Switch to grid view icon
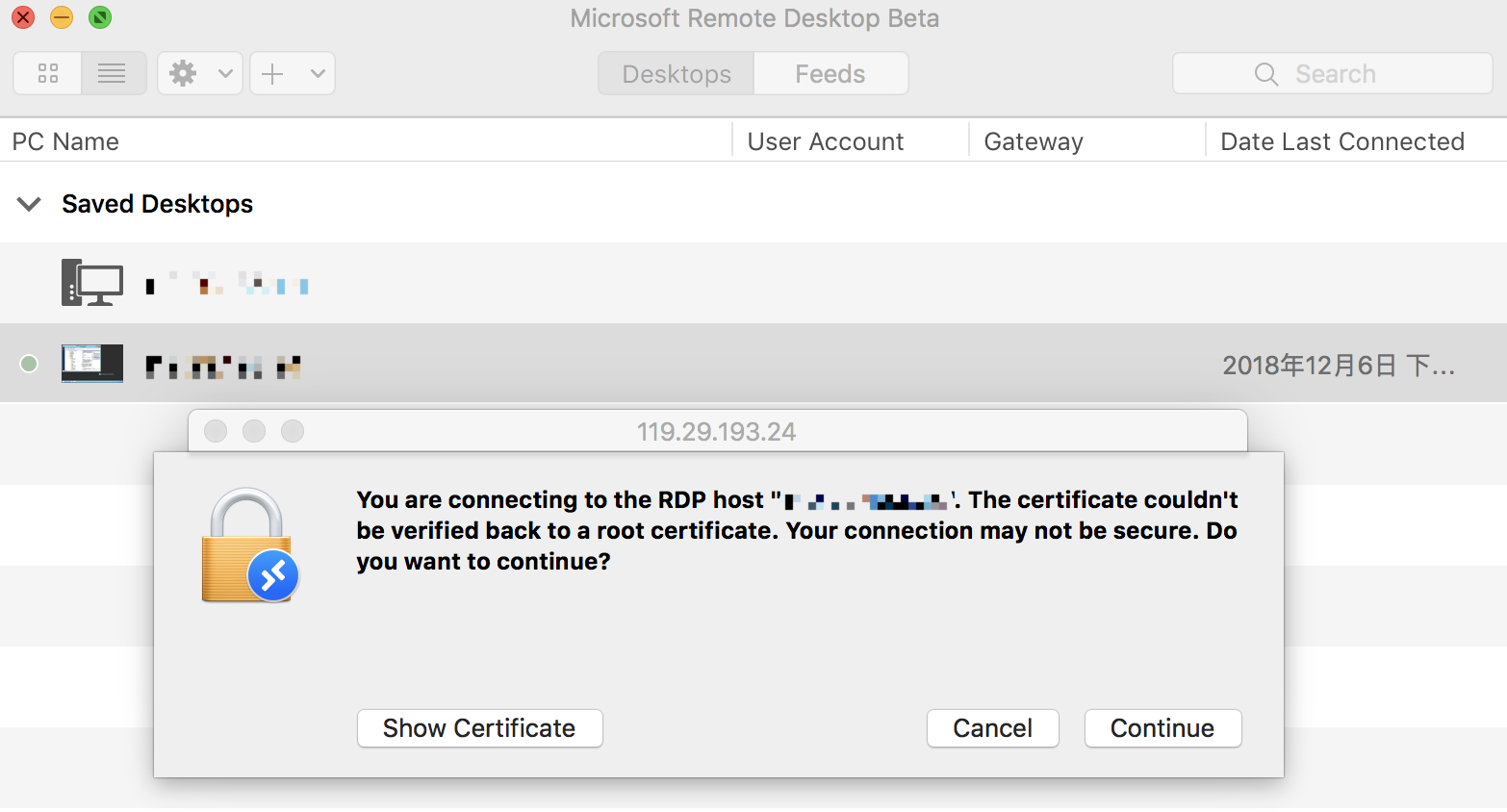 coord(48,74)
